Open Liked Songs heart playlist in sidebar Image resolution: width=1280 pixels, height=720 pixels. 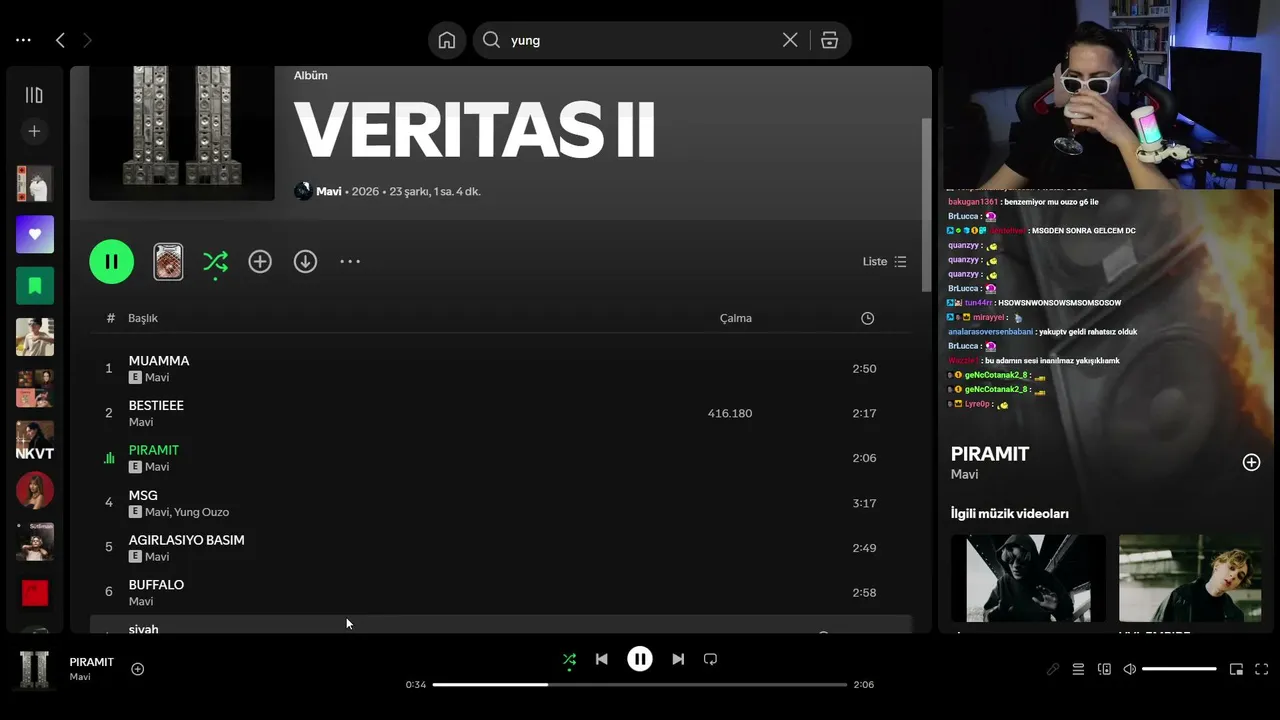pos(35,234)
